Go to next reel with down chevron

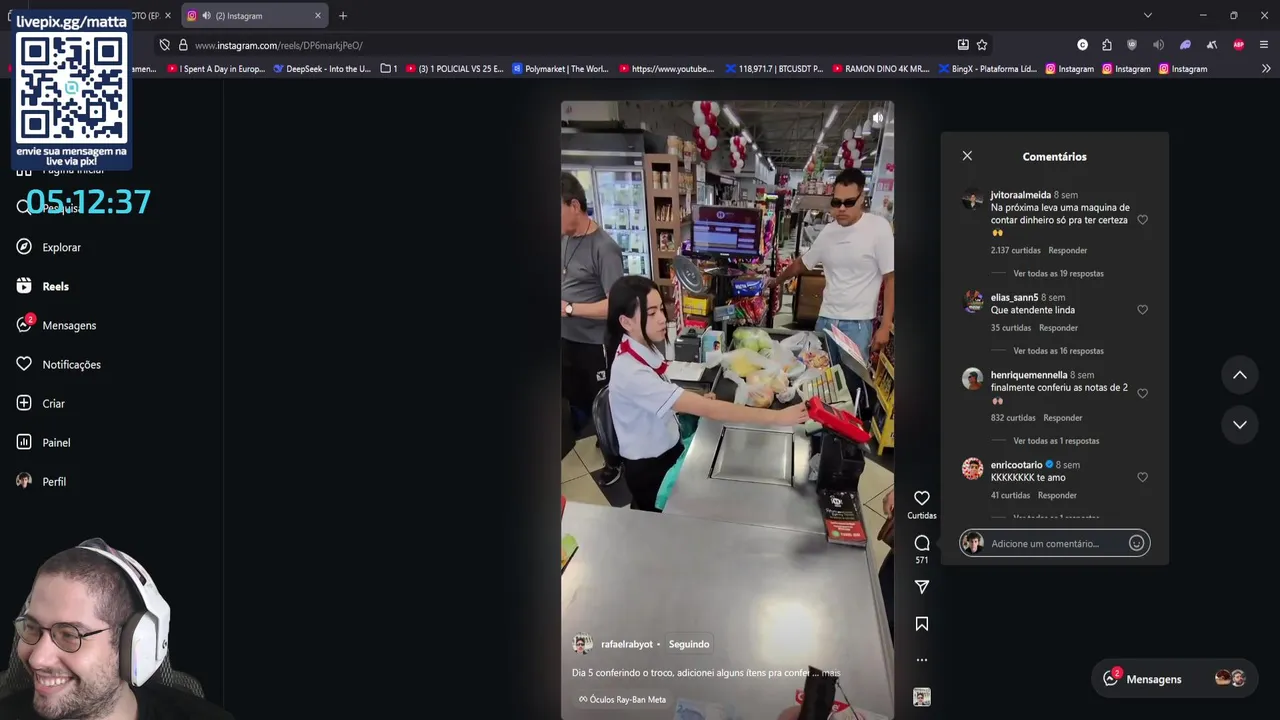click(1239, 425)
